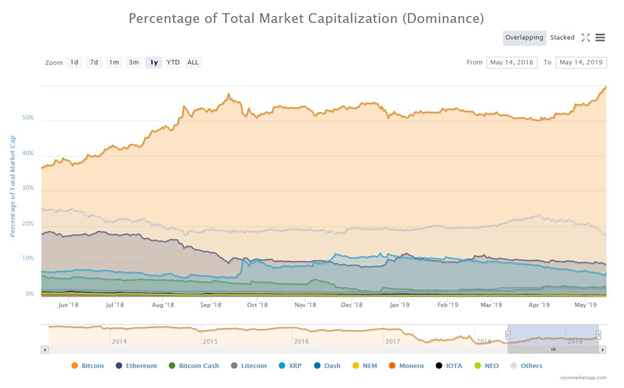Screen dimensions: 624x388
Task: Toggle the XRP legend item
Action: click(x=290, y=366)
